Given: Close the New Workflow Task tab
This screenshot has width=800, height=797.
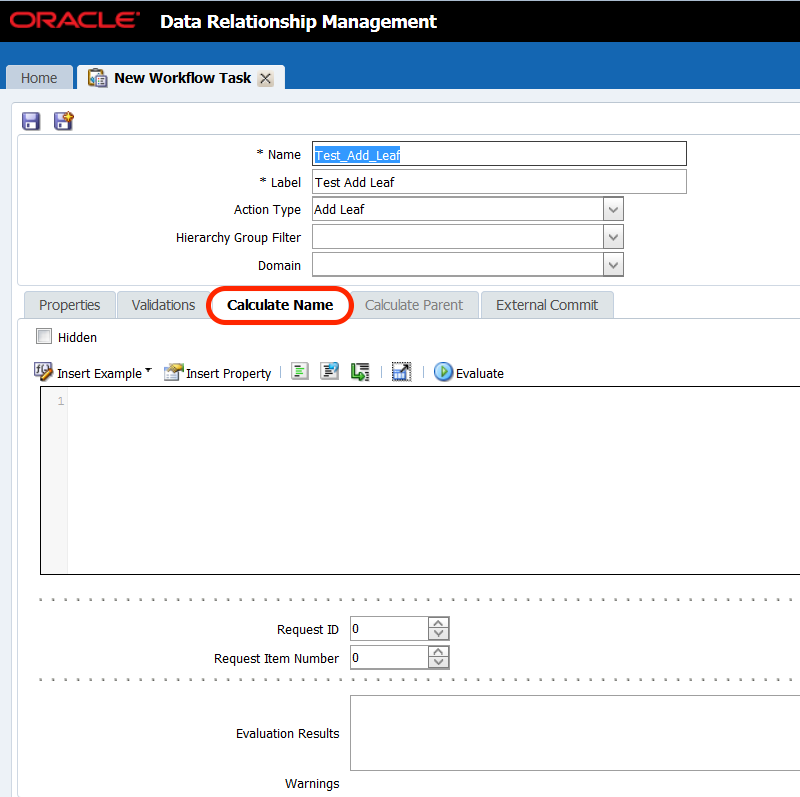Looking at the screenshot, I should pos(265,78).
